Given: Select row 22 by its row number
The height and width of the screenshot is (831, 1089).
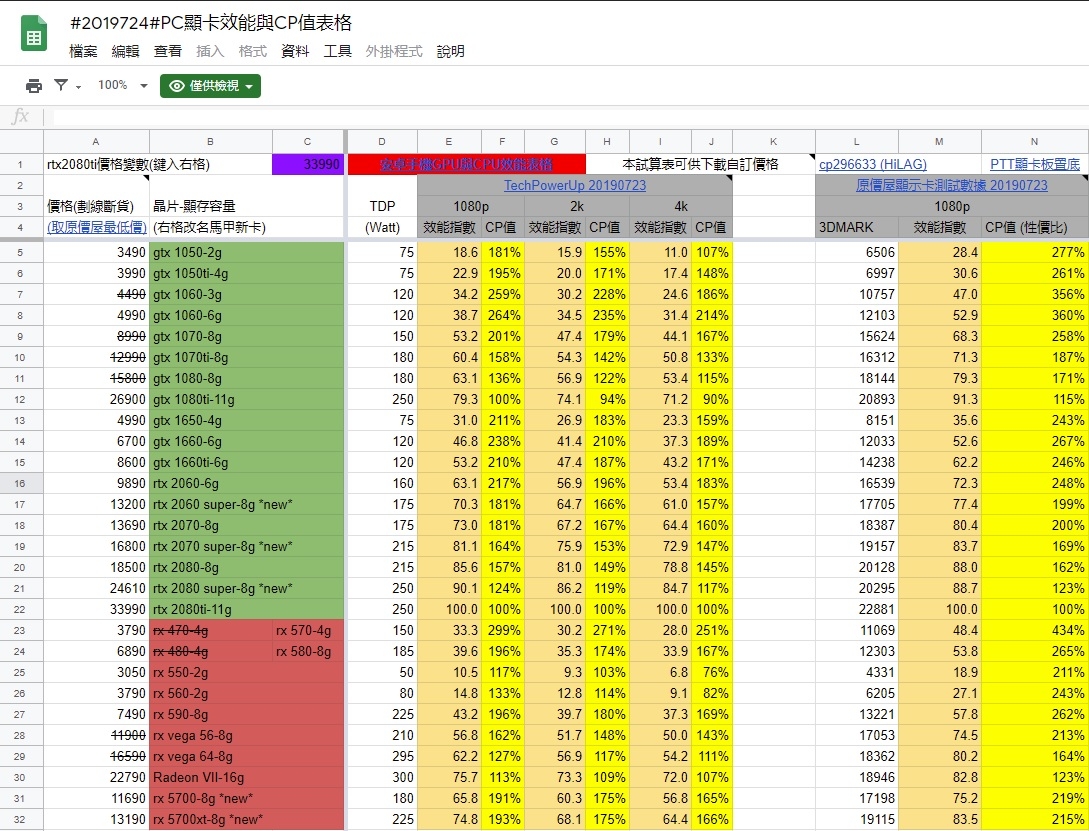Looking at the screenshot, I should click(x=20, y=610).
